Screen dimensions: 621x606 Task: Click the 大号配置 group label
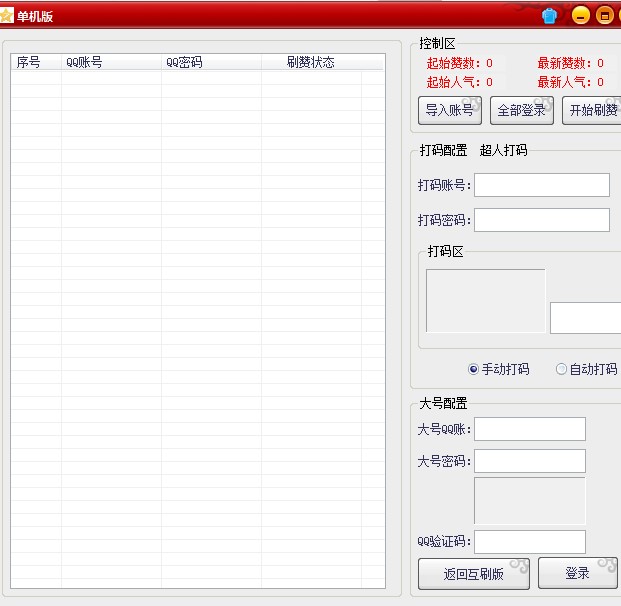443,403
